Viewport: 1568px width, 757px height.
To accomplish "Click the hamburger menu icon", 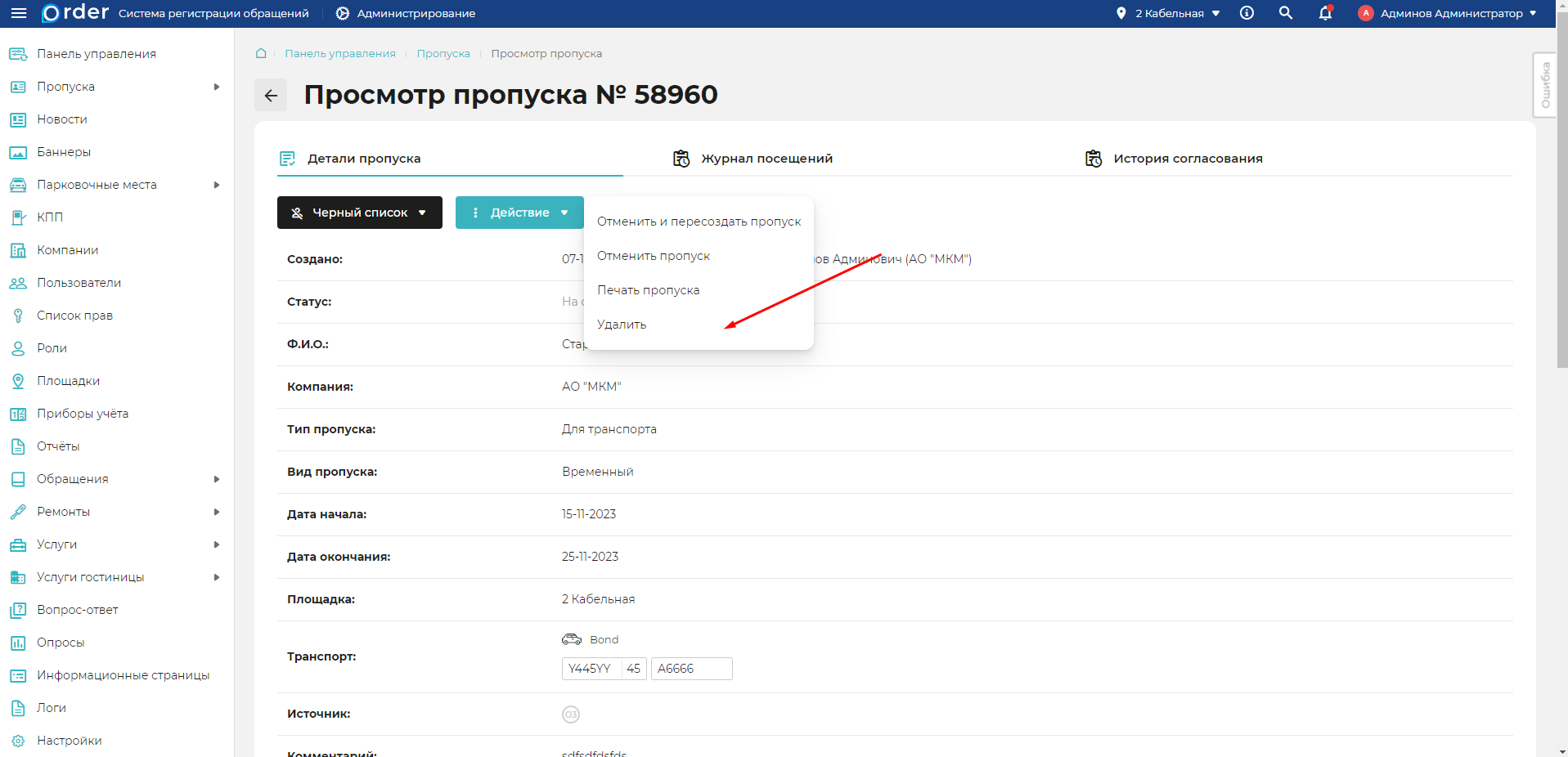I will (19, 13).
